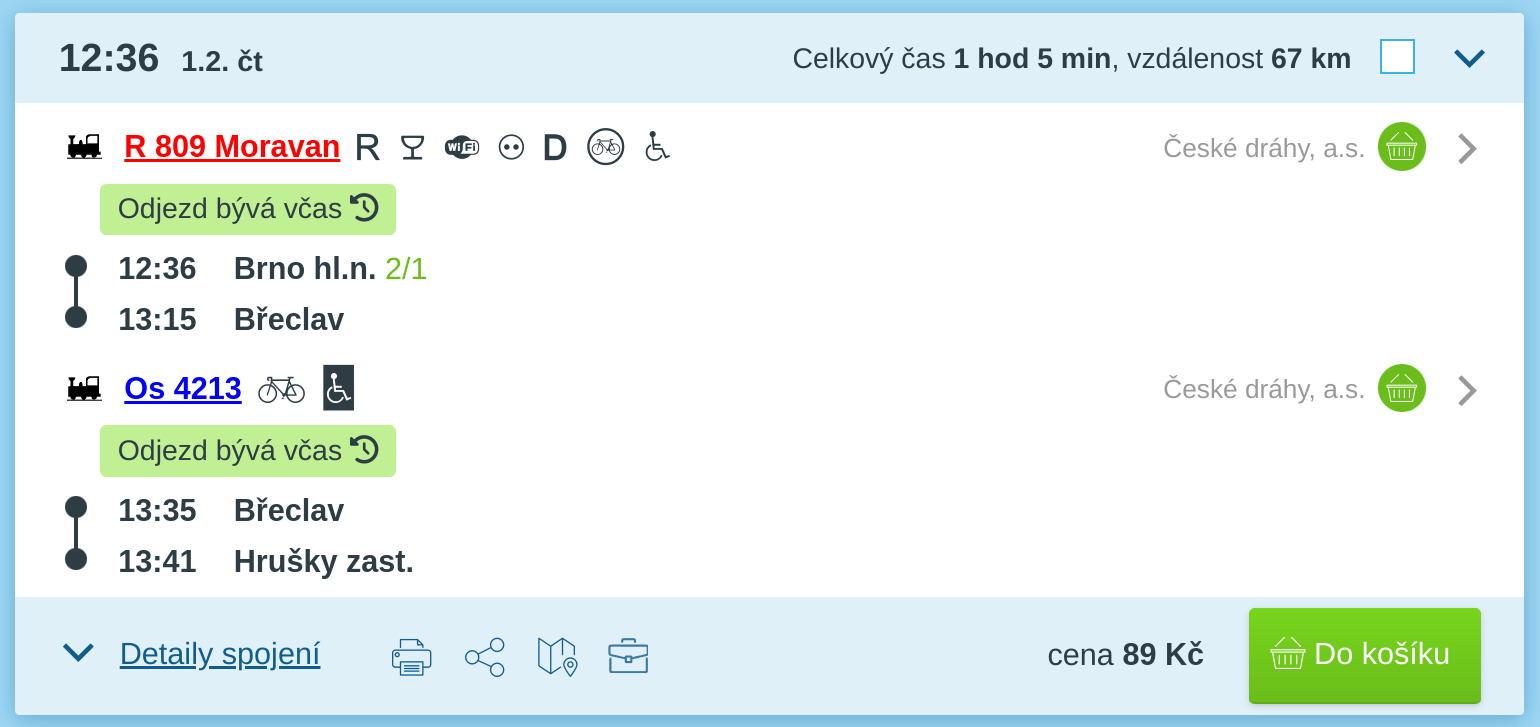Open the Os 4213 train link

(x=183, y=389)
